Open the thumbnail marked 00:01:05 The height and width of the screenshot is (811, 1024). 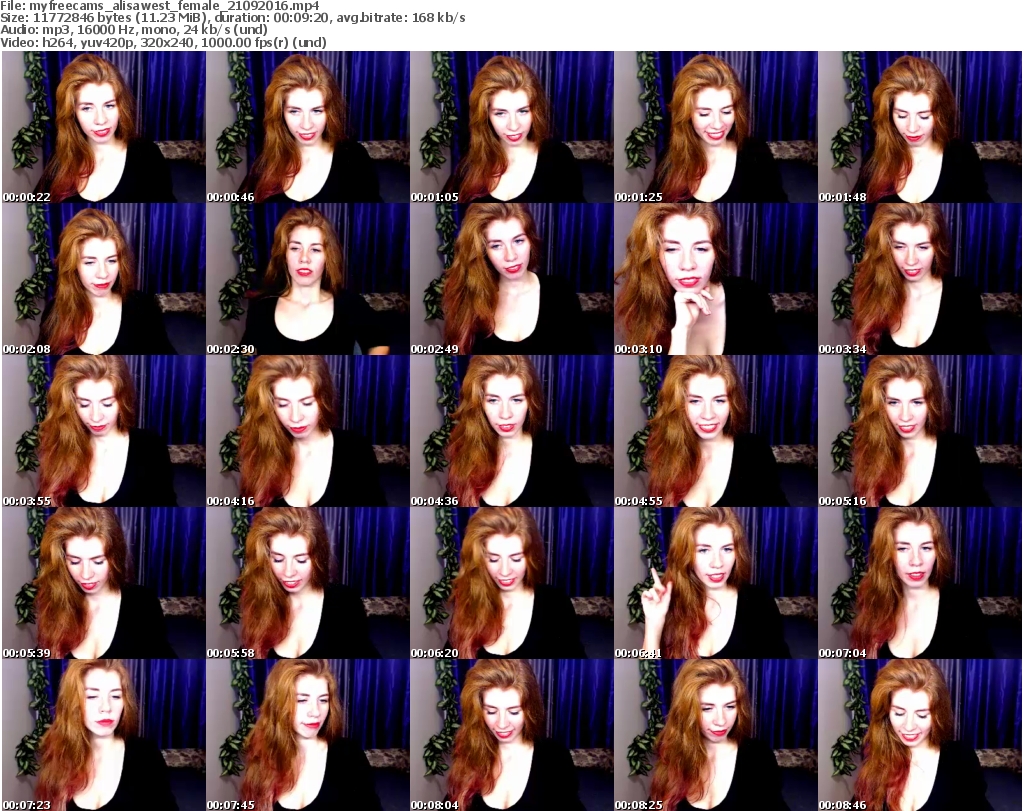coord(511,127)
